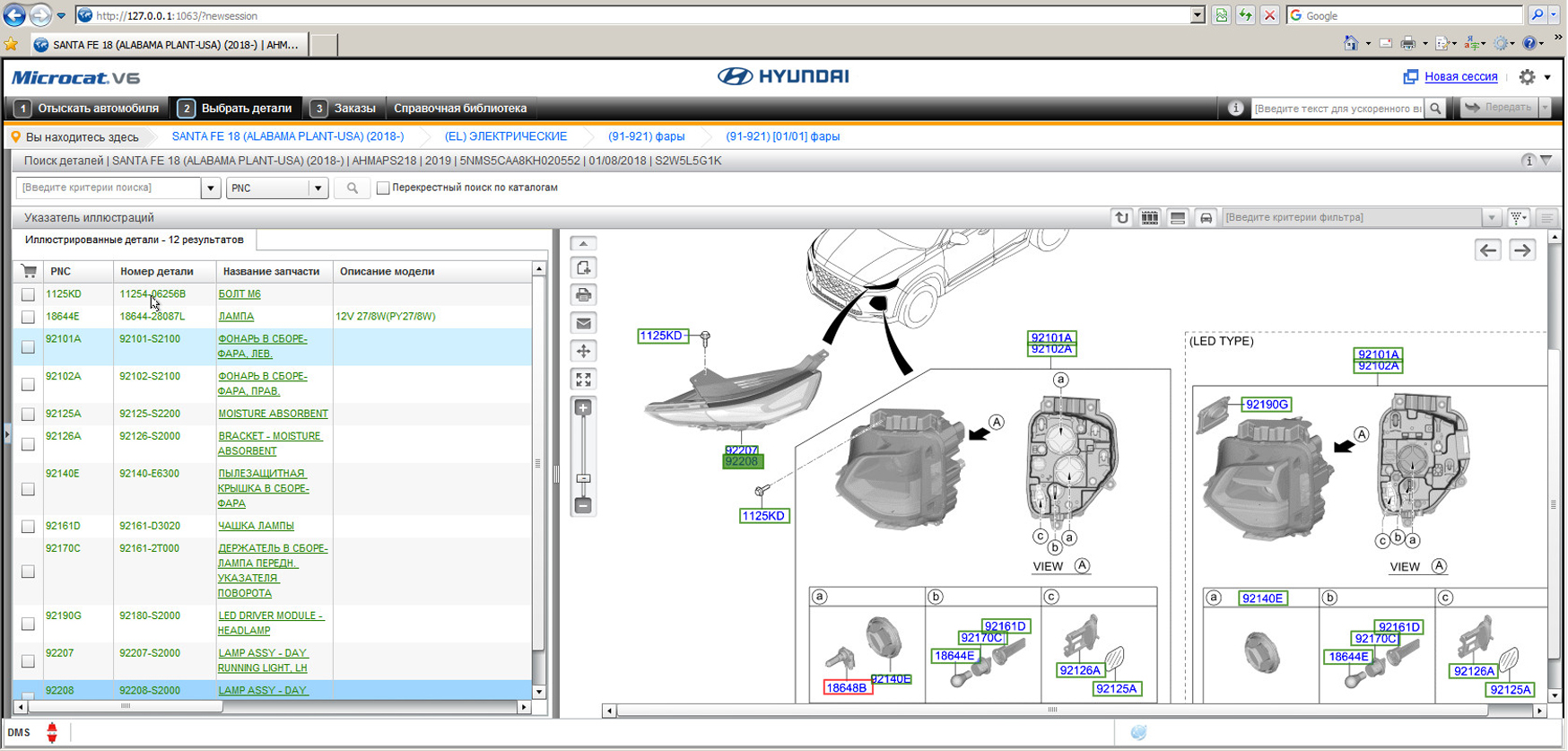This screenshot has height=751, width=1568.
Task: Select the pan/move tool for illustration
Action: point(583,351)
